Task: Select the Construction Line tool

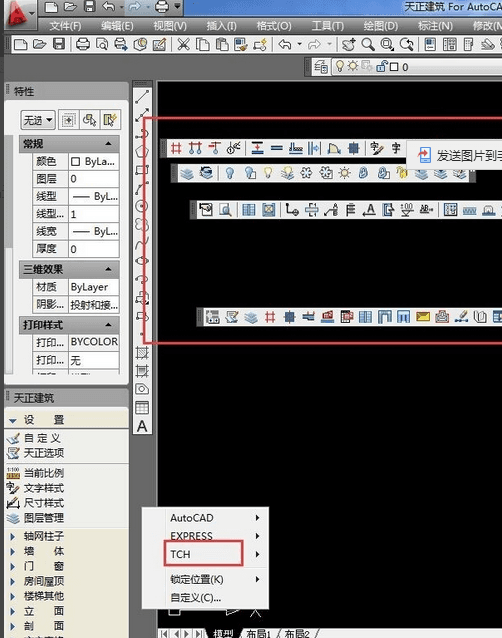Action: (142, 115)
